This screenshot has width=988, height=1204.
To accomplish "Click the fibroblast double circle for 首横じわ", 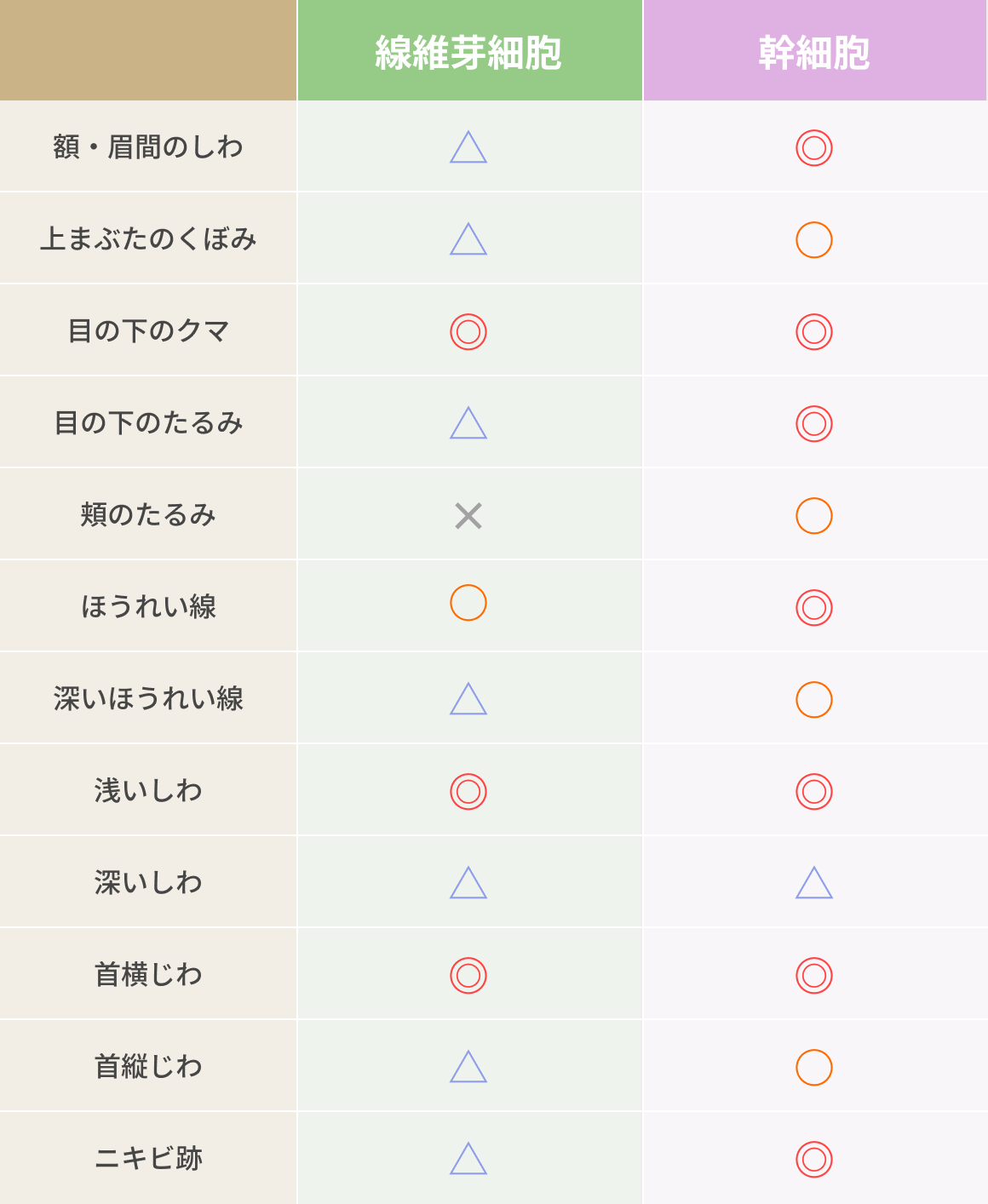I will point(468,976).
